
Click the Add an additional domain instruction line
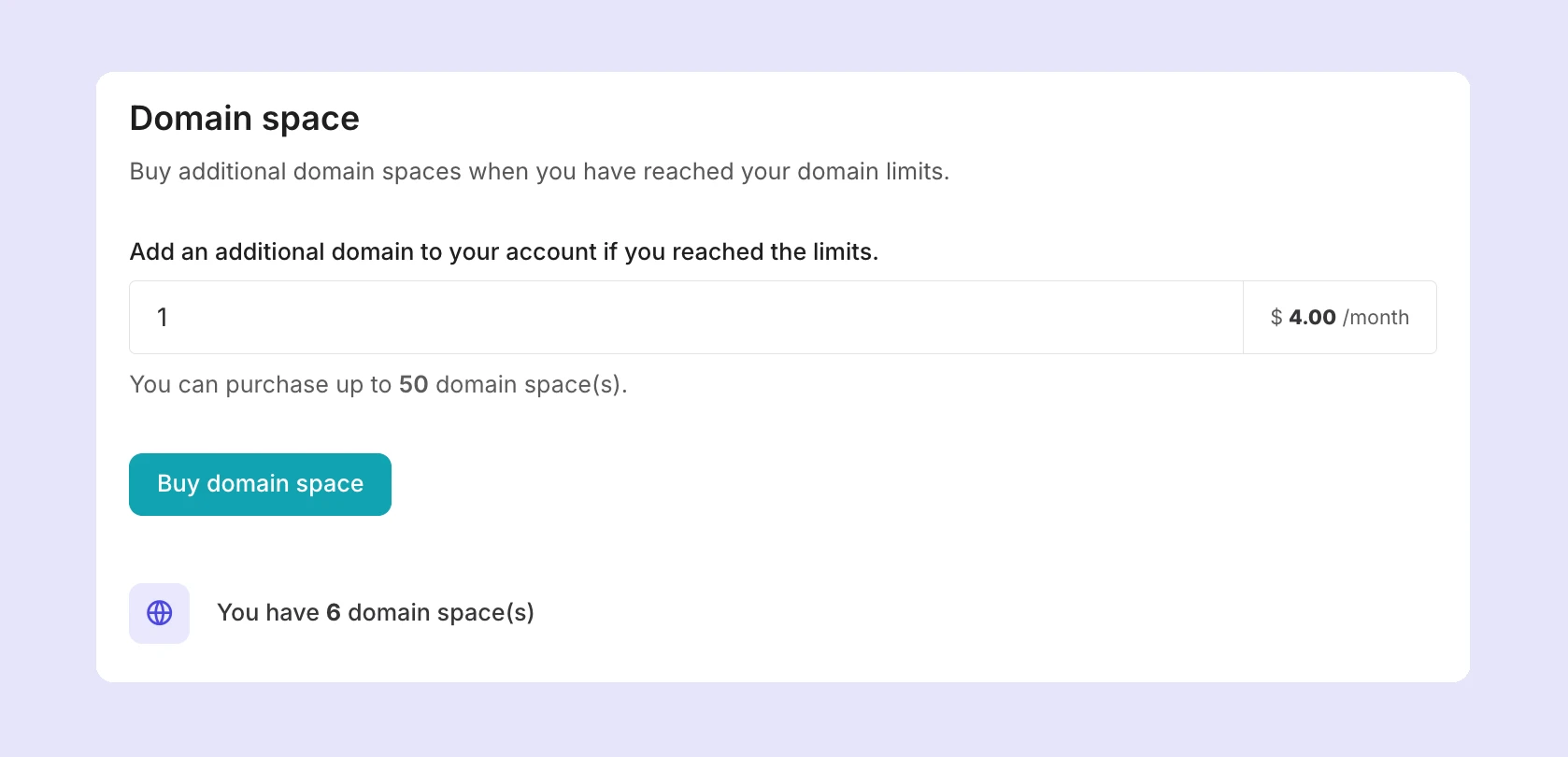click(x=505, y=251)
